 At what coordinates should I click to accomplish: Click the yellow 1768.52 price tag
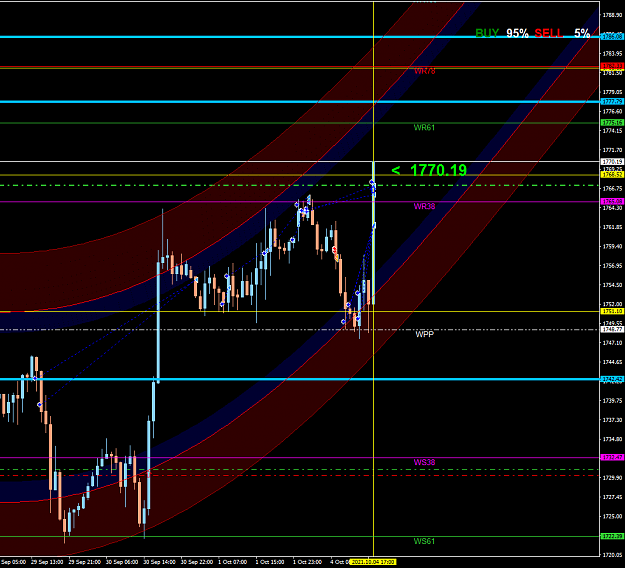[x=612, y=175]
